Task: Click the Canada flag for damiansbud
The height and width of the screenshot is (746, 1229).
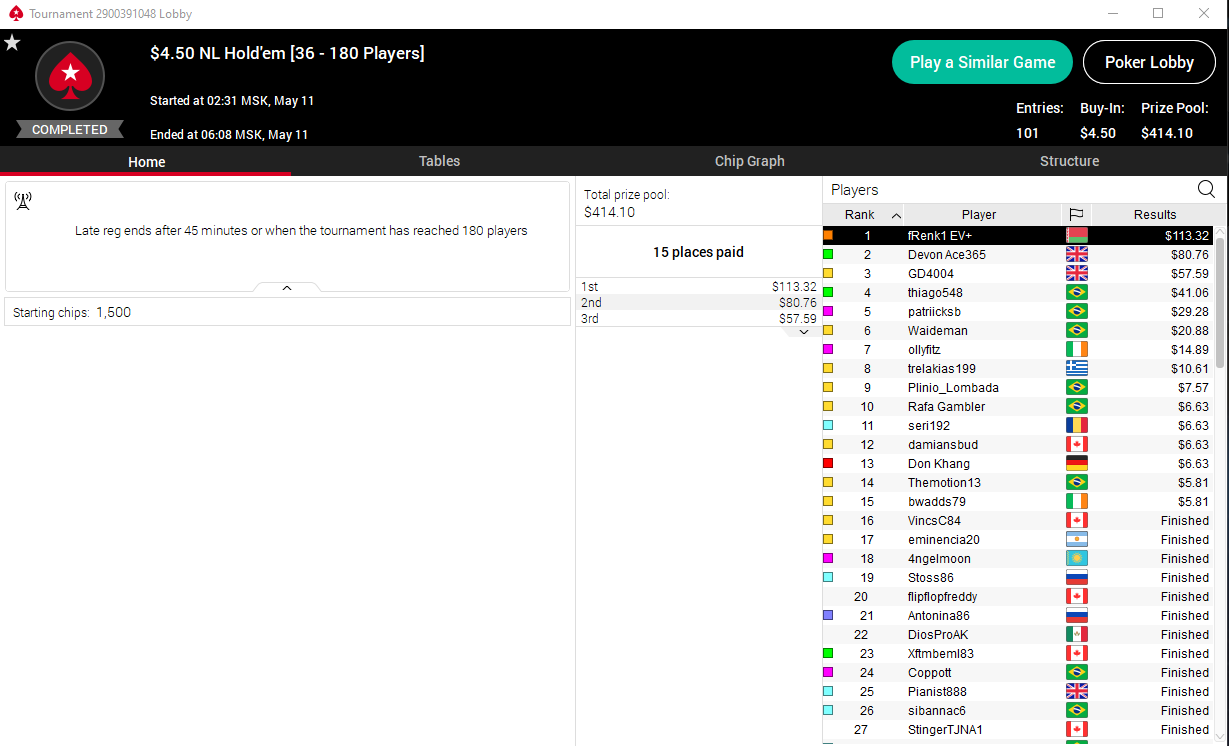Action: pyautogui.click(x=1076, y=444)
